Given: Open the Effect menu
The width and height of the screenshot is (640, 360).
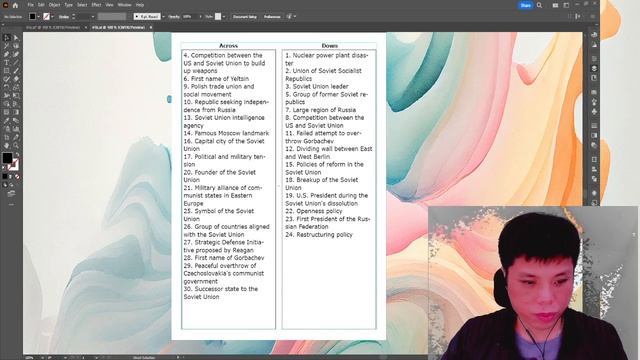Looking at the screenshot, I should 96,5.
